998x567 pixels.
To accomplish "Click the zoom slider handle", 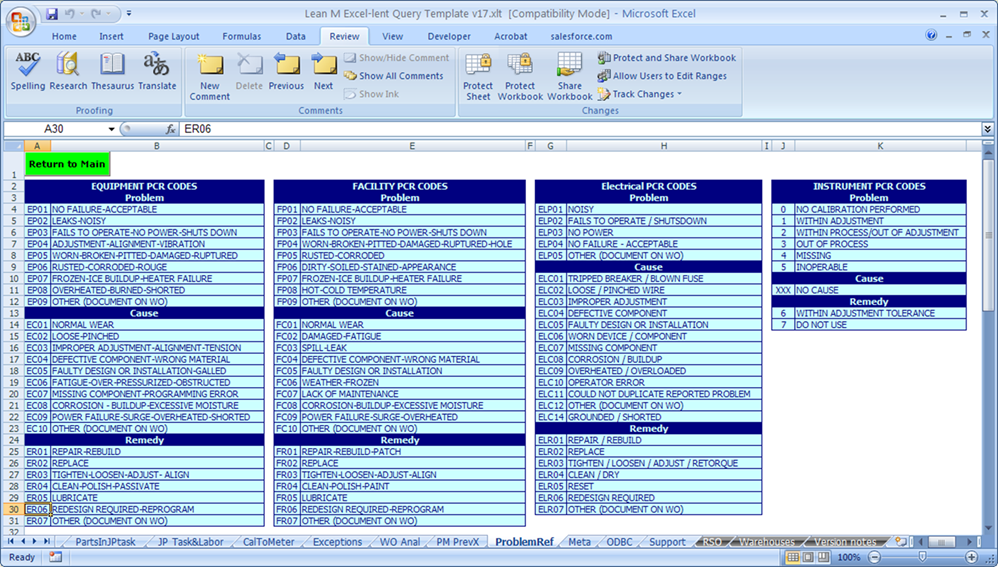I will [922, 557].
